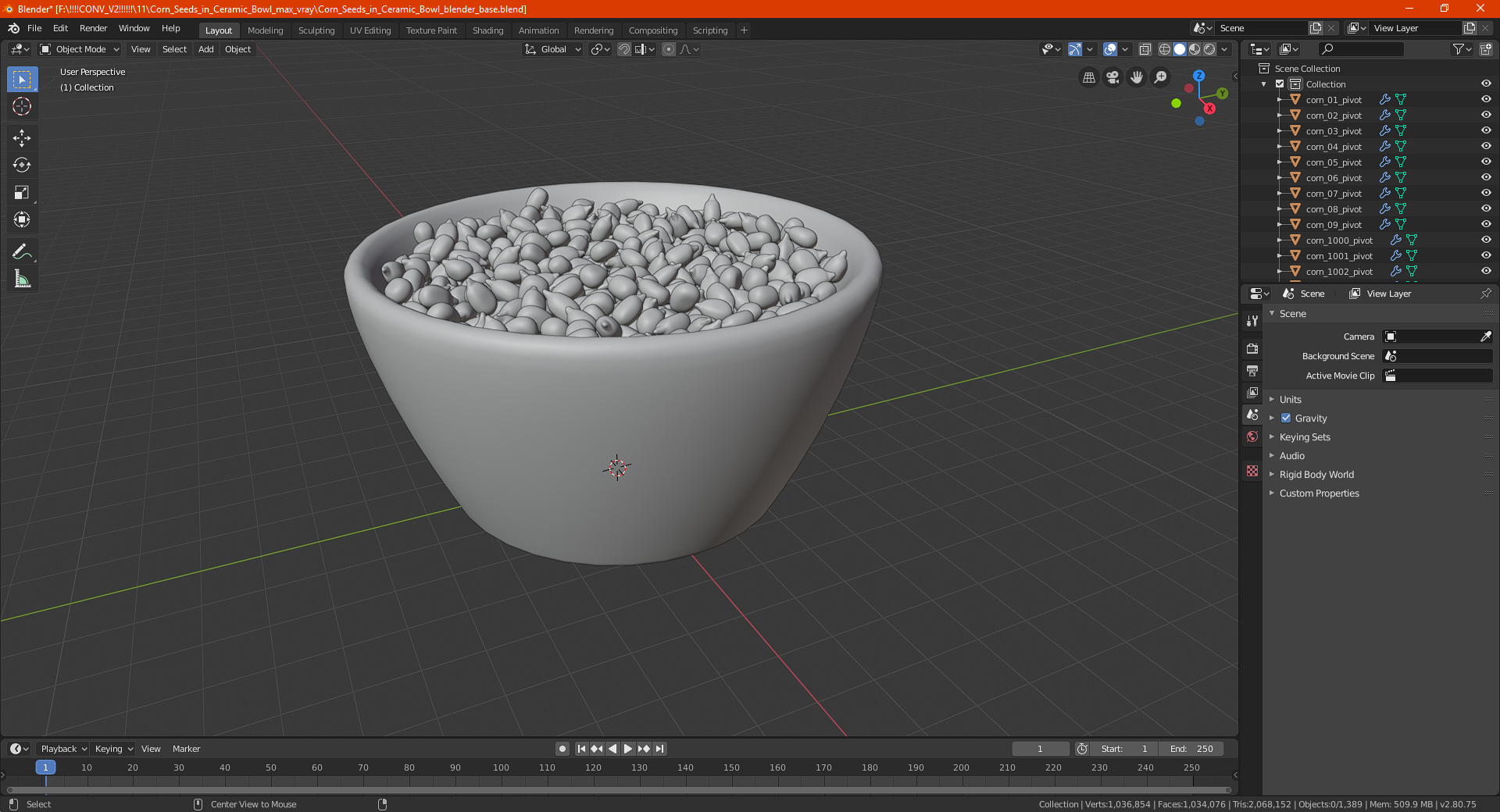This screenshot has height=812, width=1500.
Task: Switch to rendered viewport shading
Action: 1209,49
